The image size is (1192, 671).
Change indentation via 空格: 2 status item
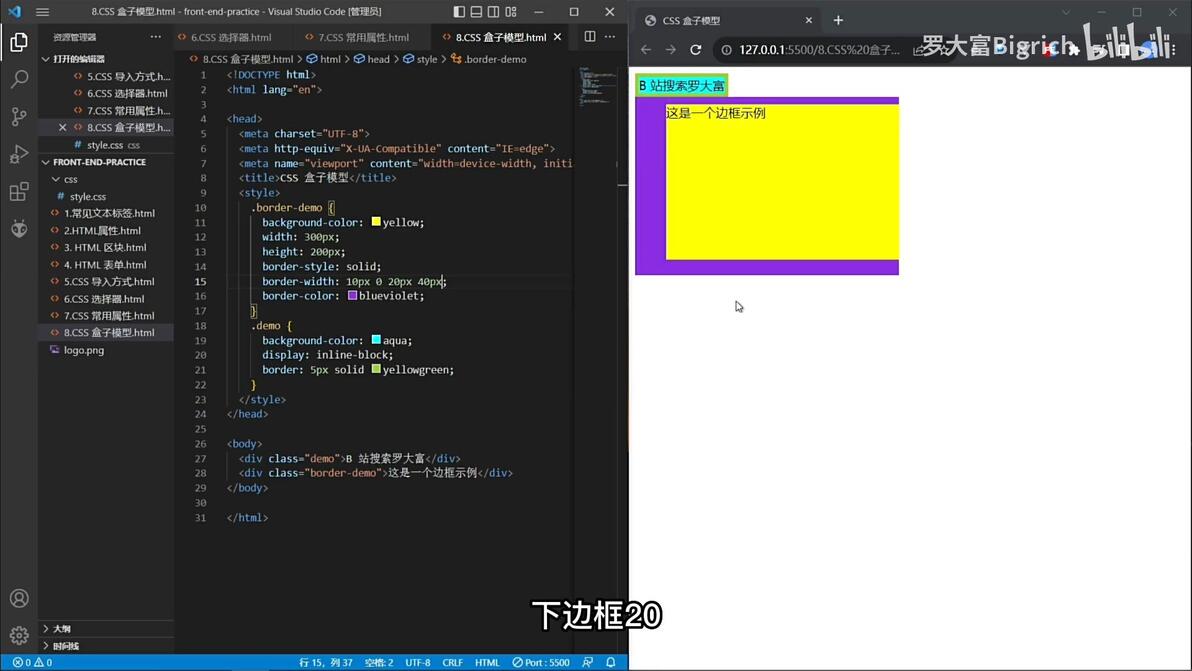pyautogui.click(x=379, y=663)
